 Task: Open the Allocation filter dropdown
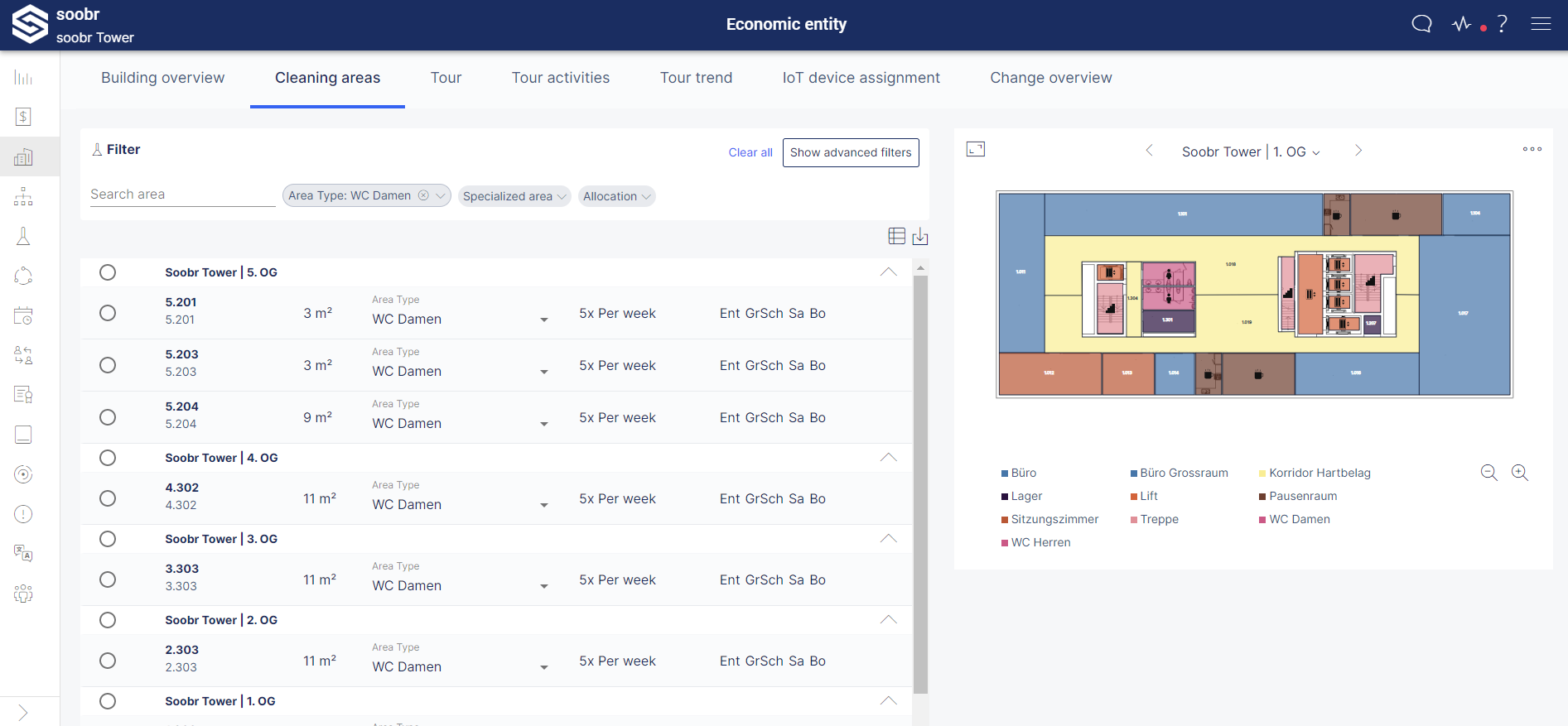tap(617, 196)
